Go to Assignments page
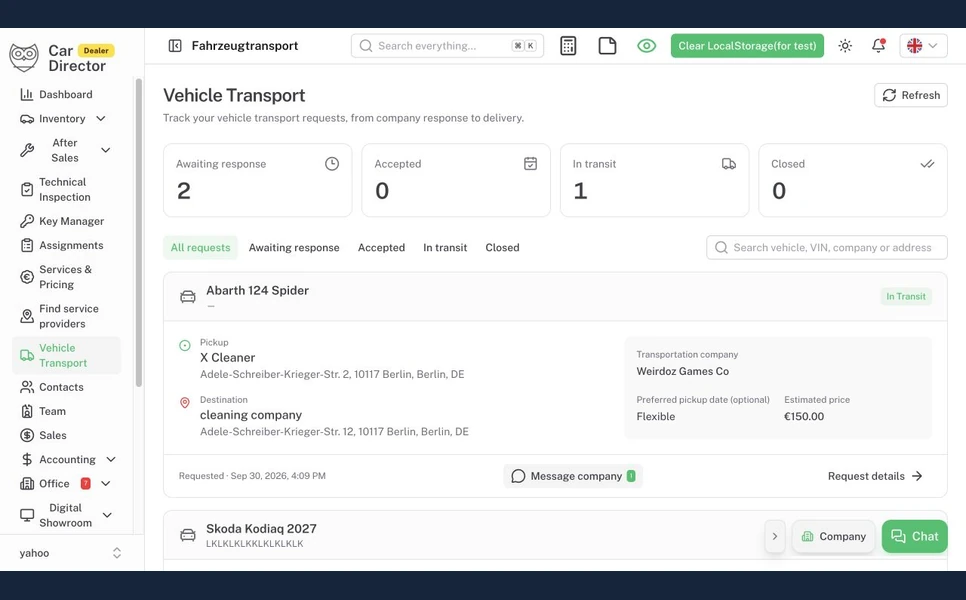Viewport: 966px width, 600px height. click(71, 245)
